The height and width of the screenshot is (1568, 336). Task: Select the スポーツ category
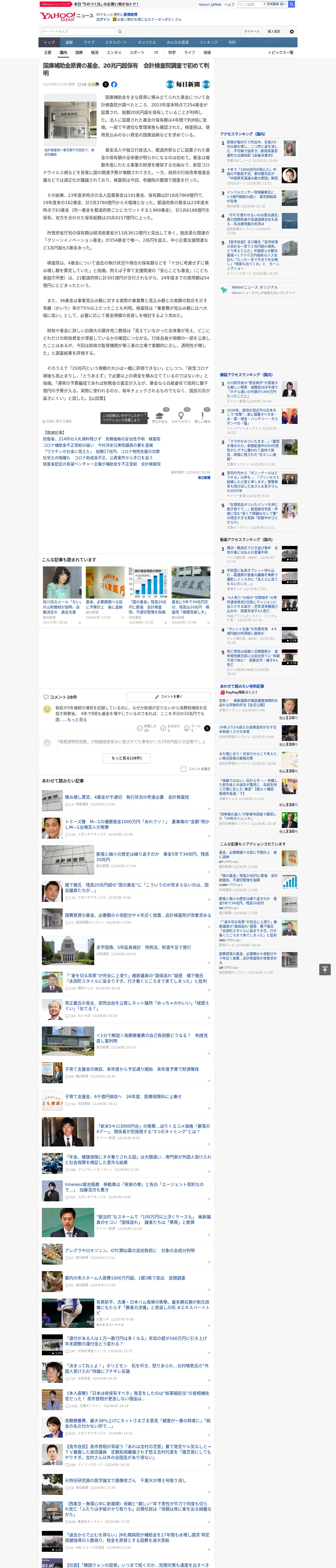pos(137,52)
